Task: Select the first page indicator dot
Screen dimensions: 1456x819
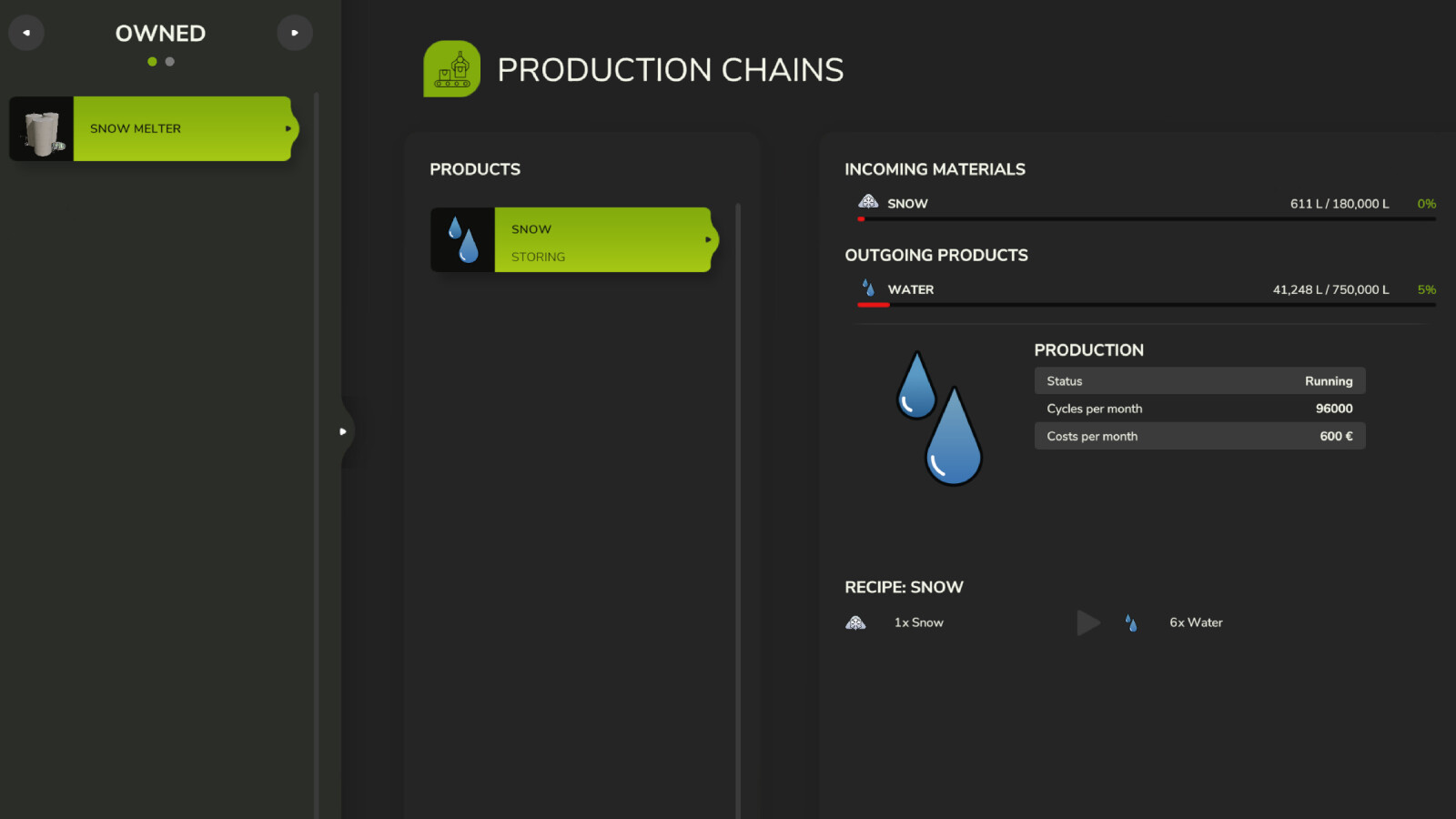Action: tap(152, 62)
